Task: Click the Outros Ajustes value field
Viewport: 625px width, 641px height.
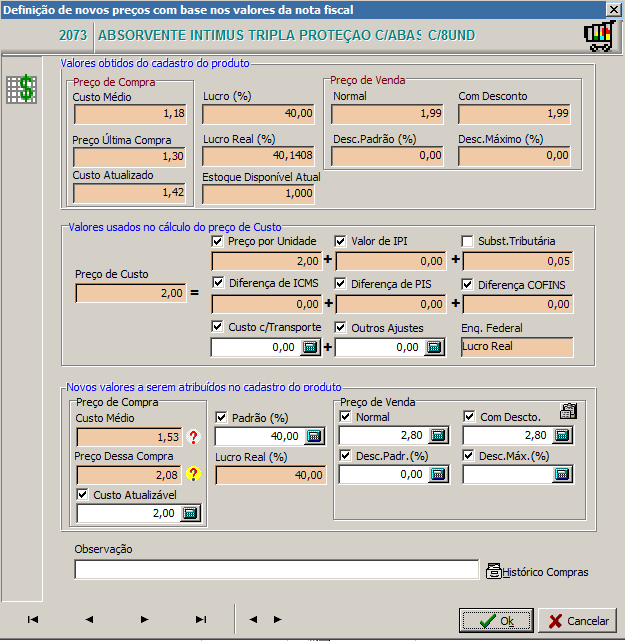Action: coord(379,347)
